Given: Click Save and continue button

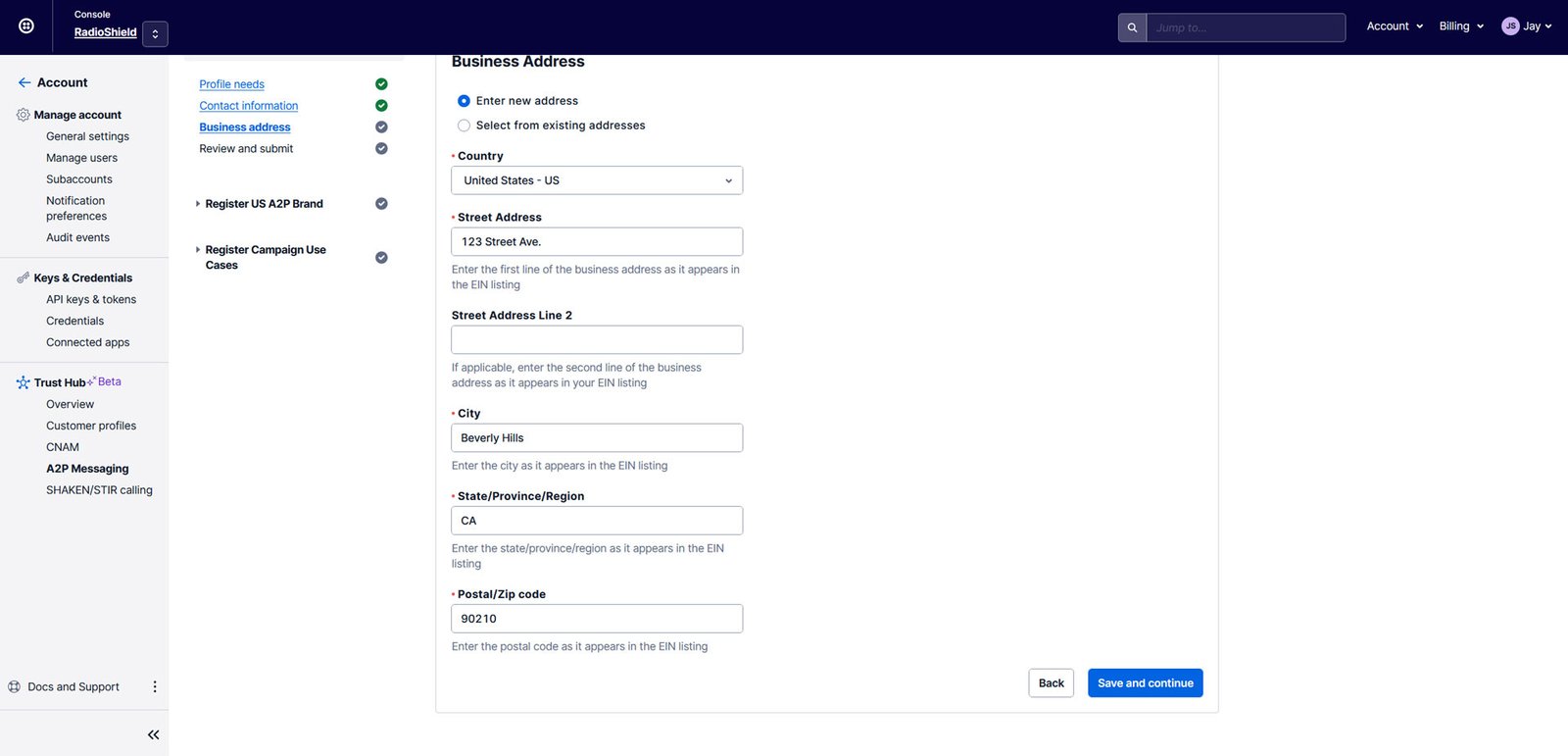Looking at the screenshot, I should tap(1146, 683).
